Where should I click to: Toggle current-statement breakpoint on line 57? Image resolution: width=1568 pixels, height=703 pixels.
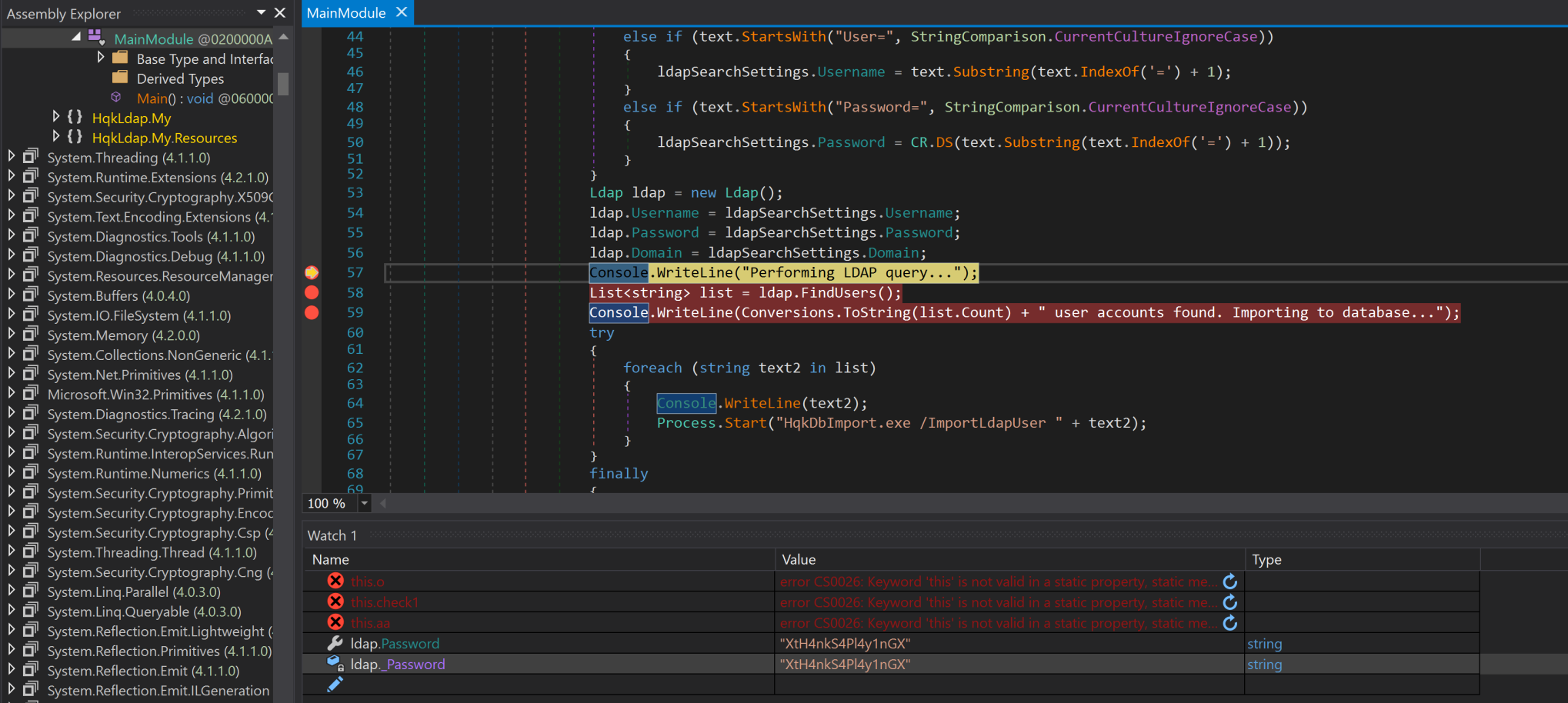tap(312, 272)
